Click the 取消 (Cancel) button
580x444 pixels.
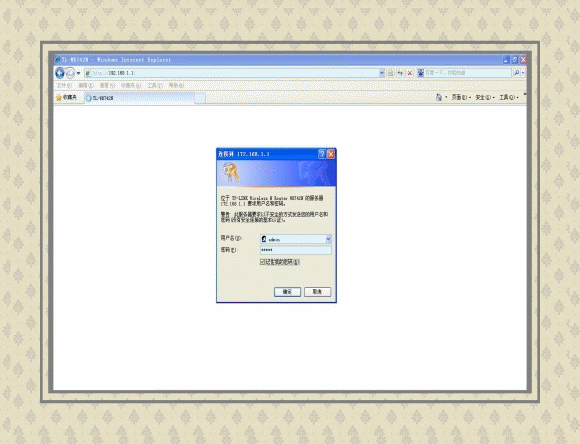[x=317, y=292]
